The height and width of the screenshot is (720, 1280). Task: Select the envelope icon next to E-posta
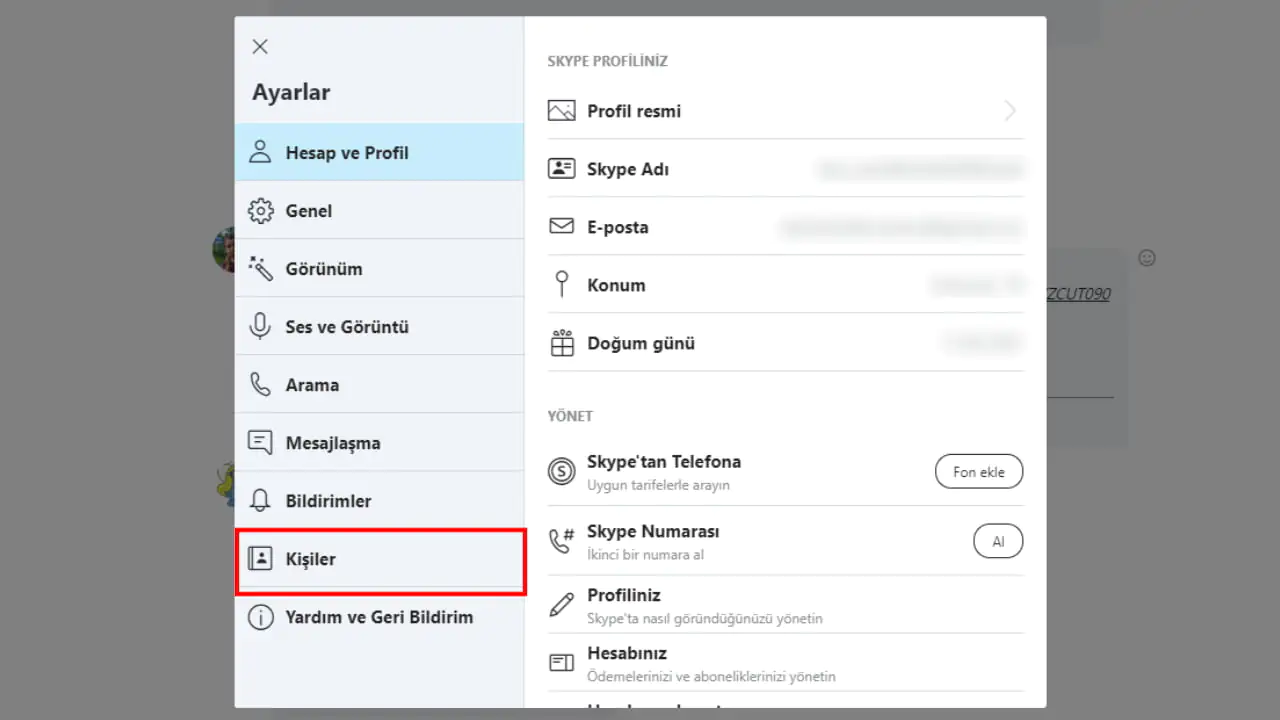[x=561, y=226]
